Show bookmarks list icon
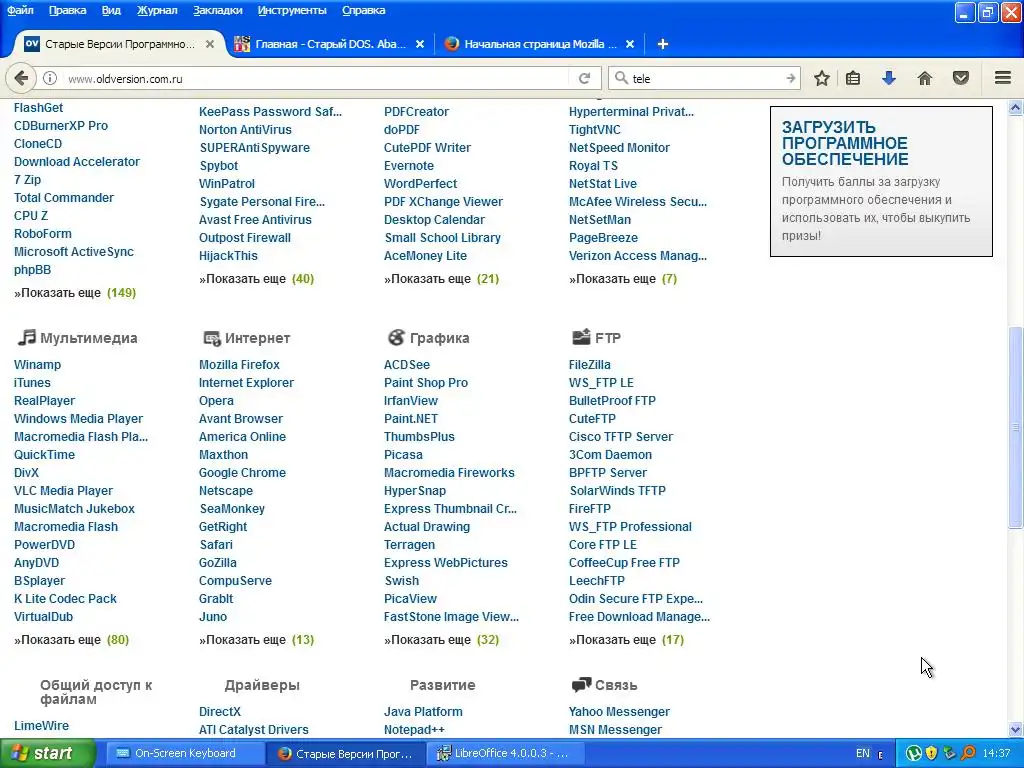This screenshot has width=1024, height=768. click(853, 78)
